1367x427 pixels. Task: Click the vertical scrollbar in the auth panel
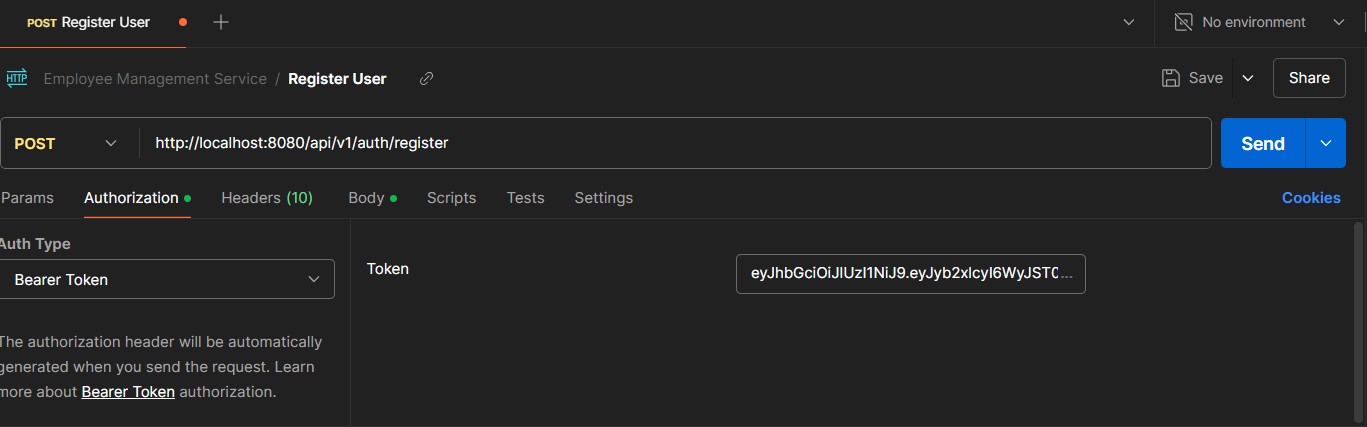click(x=1357, y=320)
